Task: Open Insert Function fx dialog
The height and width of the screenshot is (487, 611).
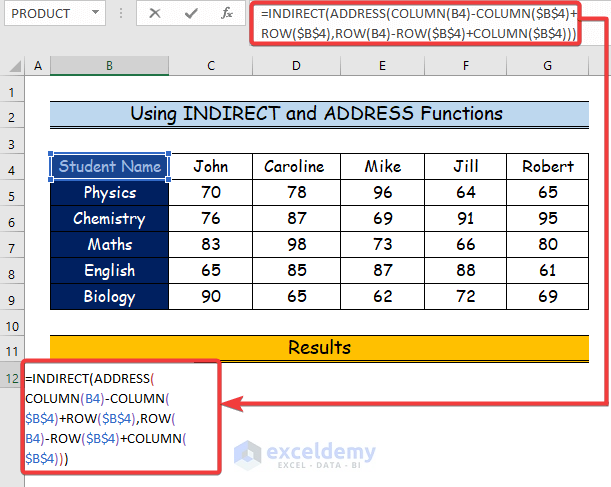Action: (226, 13)
